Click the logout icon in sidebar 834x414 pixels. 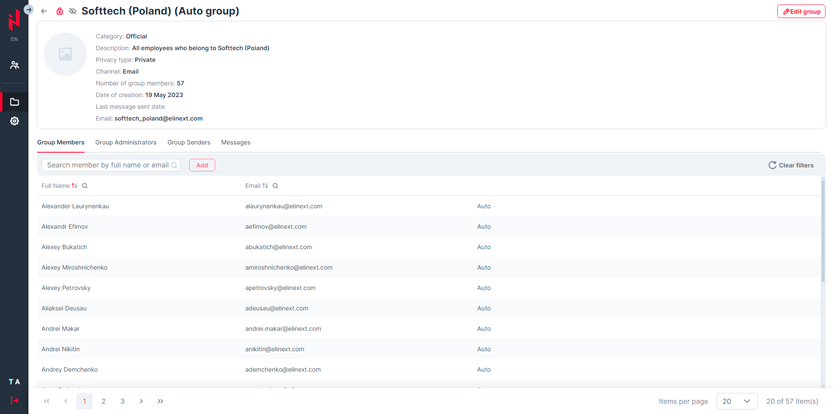(x=14, y=400)
